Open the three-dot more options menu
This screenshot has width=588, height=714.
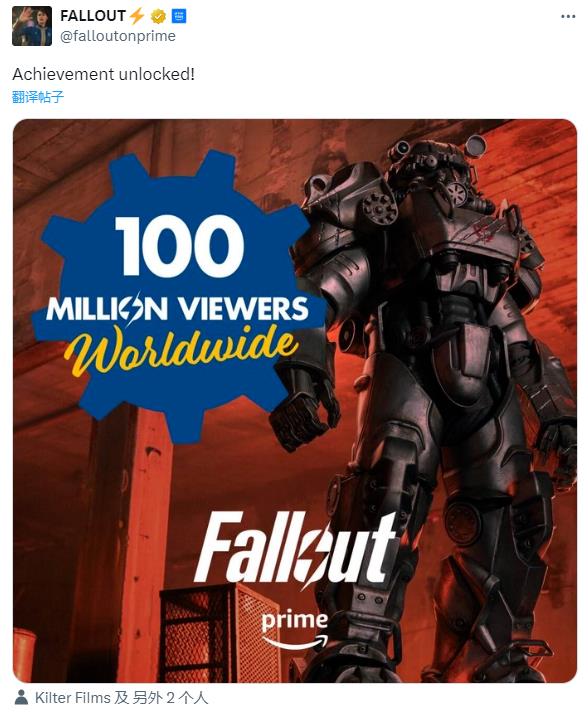point(568,17)
